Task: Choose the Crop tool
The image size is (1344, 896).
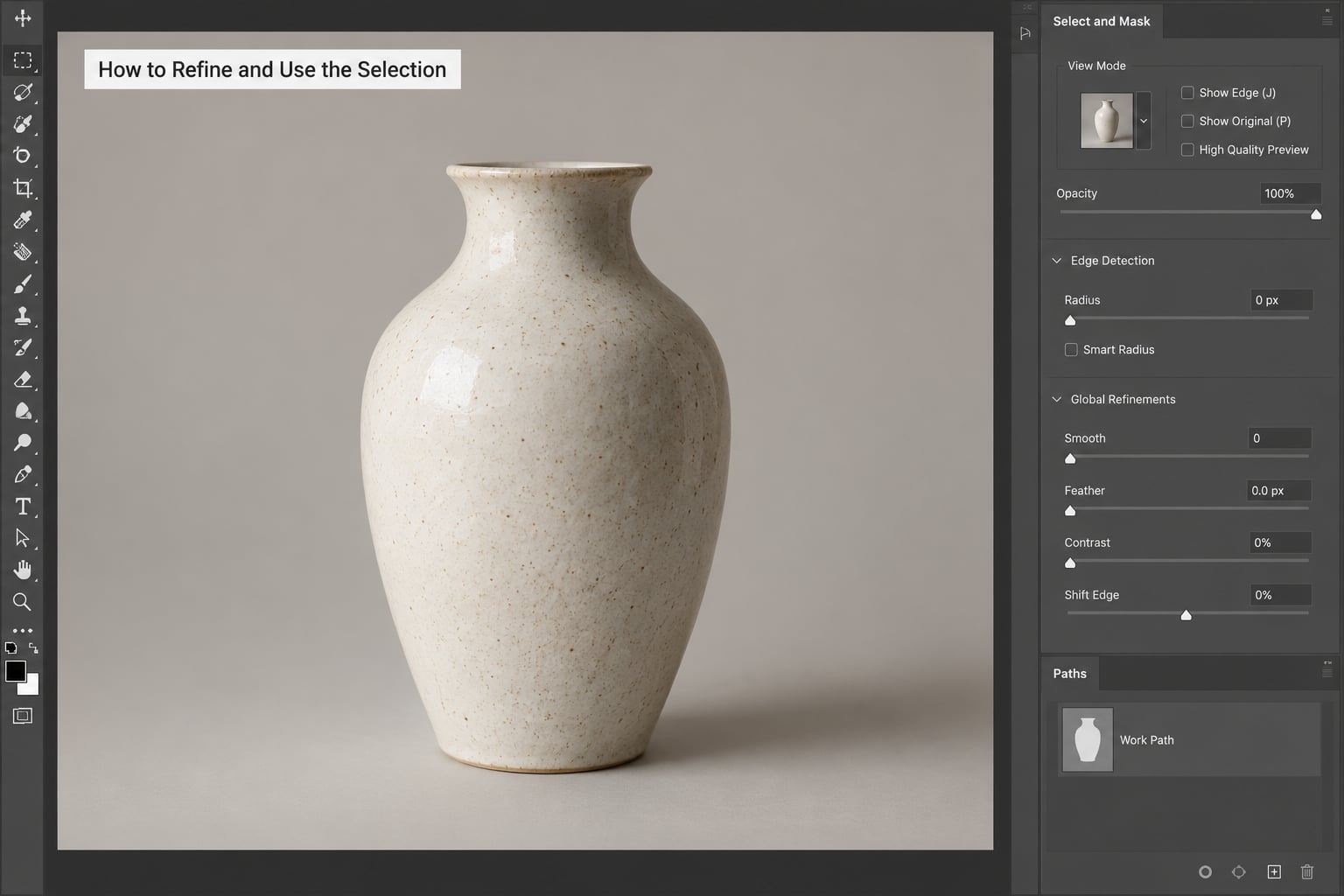Action: [x=23, y=188]
